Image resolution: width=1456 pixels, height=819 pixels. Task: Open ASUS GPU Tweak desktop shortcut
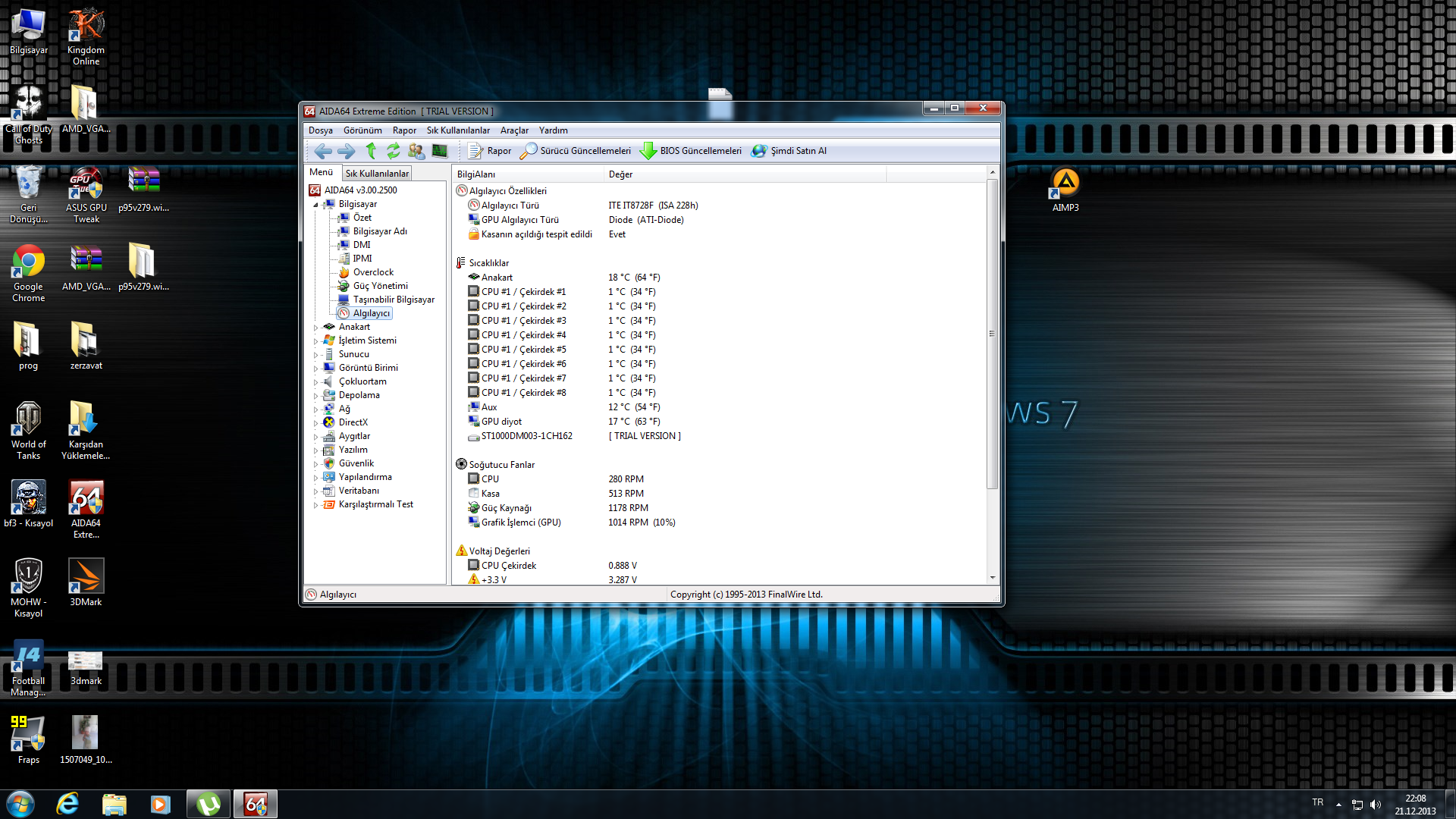coord(86,195)
